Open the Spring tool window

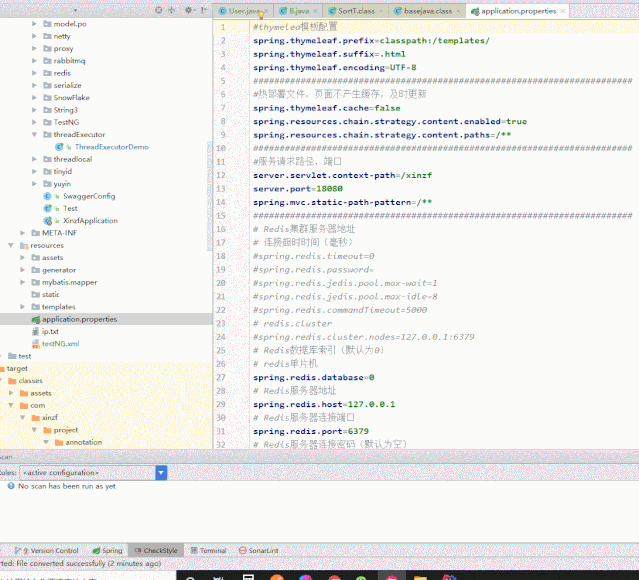tap(111, 550)
